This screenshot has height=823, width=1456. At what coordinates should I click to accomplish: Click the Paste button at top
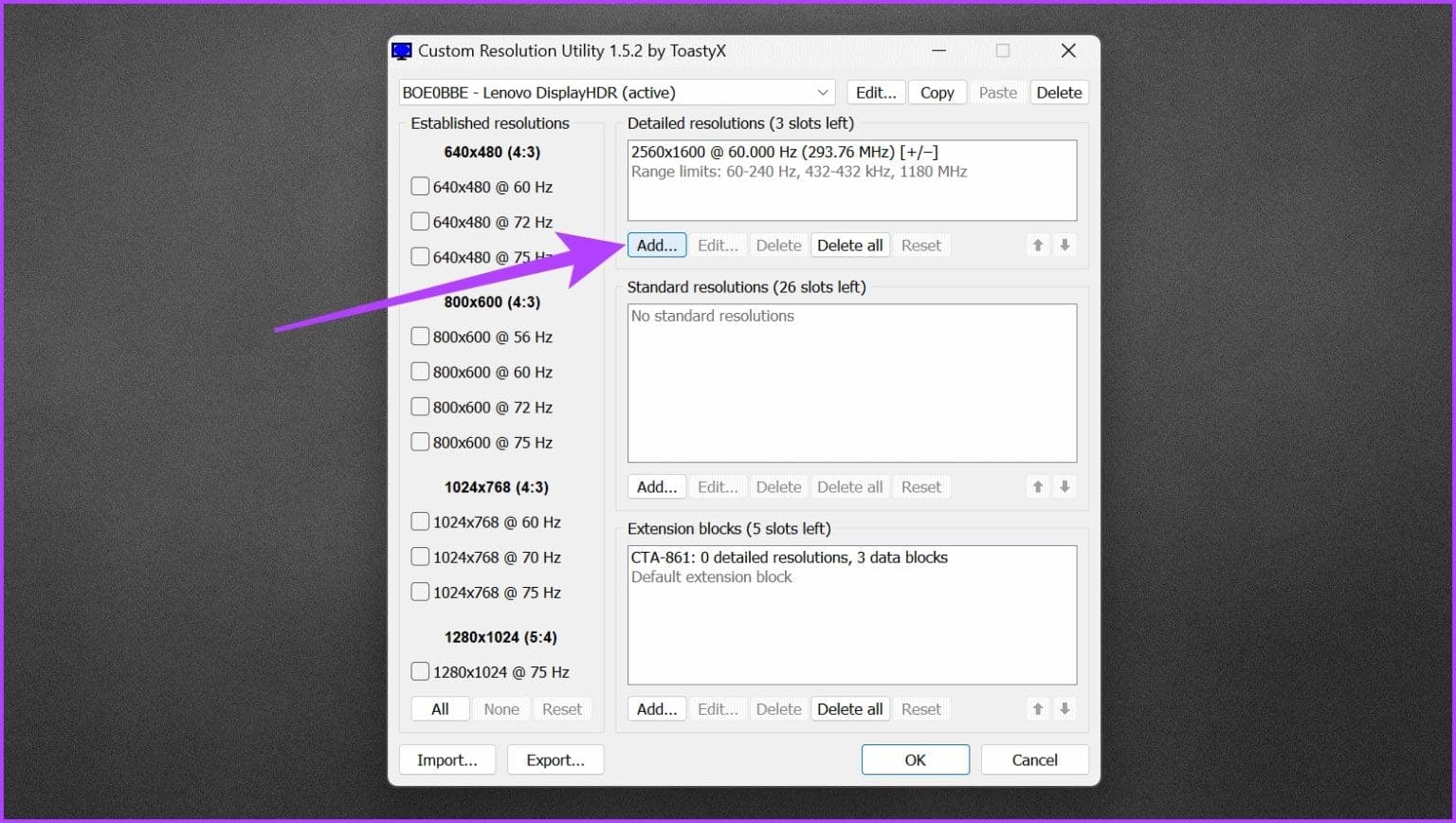pos(998,93)
